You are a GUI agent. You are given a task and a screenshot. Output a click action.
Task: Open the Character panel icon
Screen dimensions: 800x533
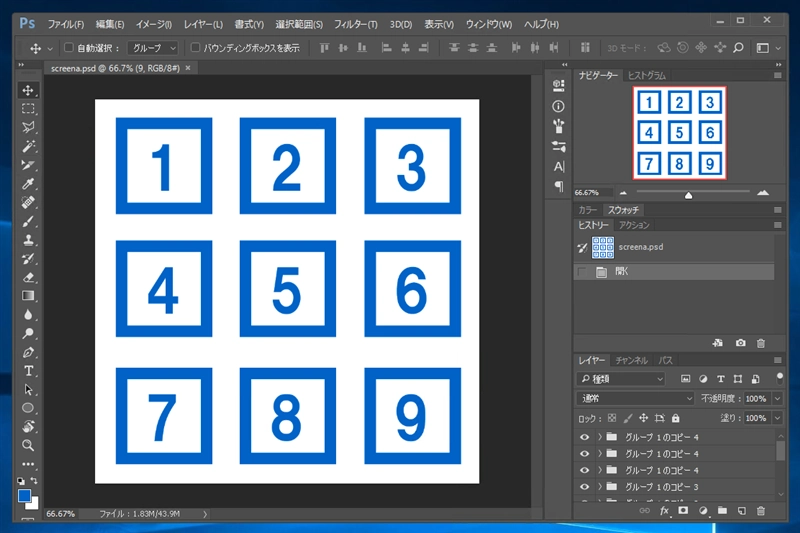[559, 167]
